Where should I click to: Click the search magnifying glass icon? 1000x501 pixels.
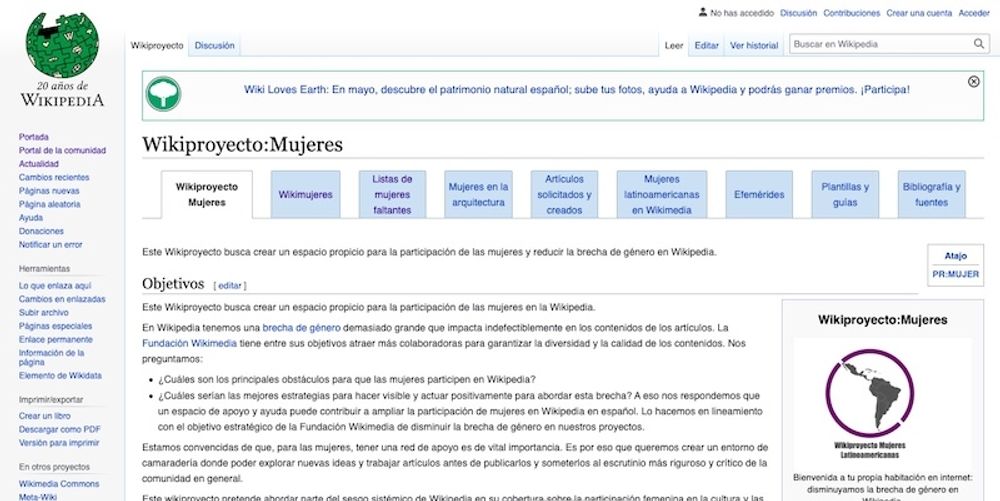coord(978,44)
